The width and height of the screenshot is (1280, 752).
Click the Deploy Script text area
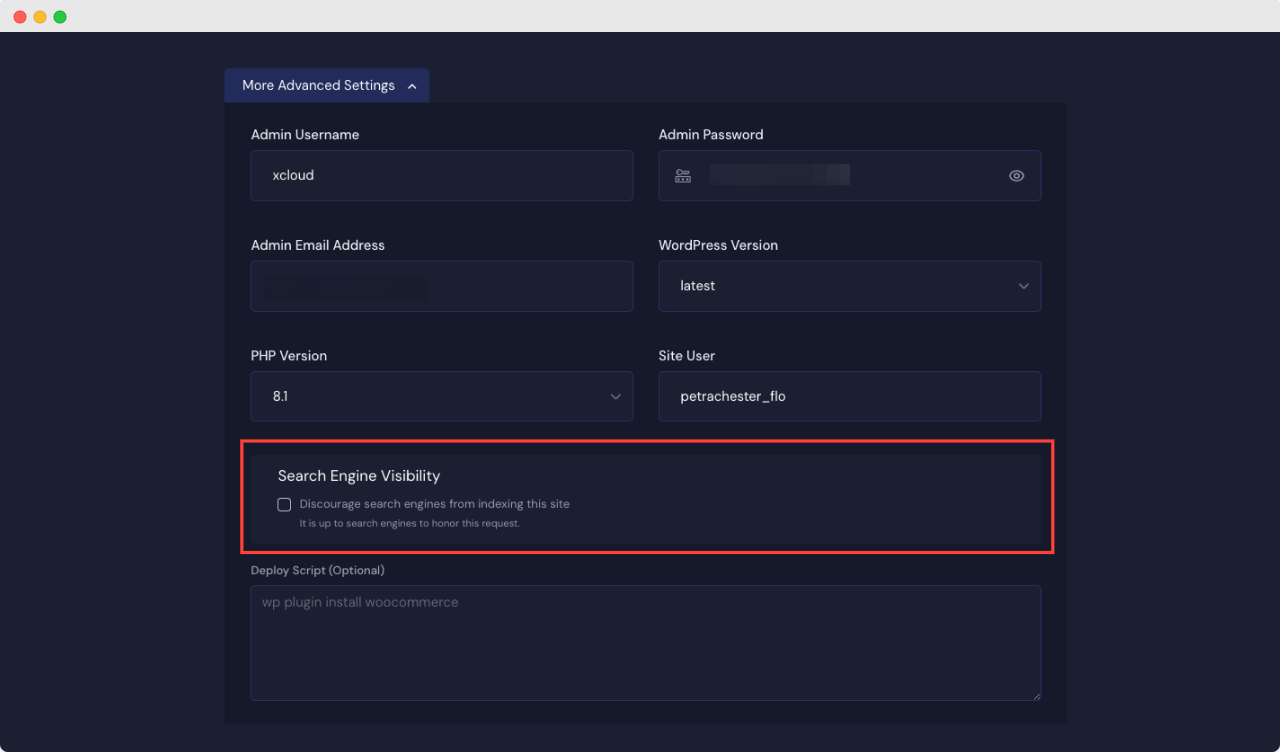coord(645,642)
